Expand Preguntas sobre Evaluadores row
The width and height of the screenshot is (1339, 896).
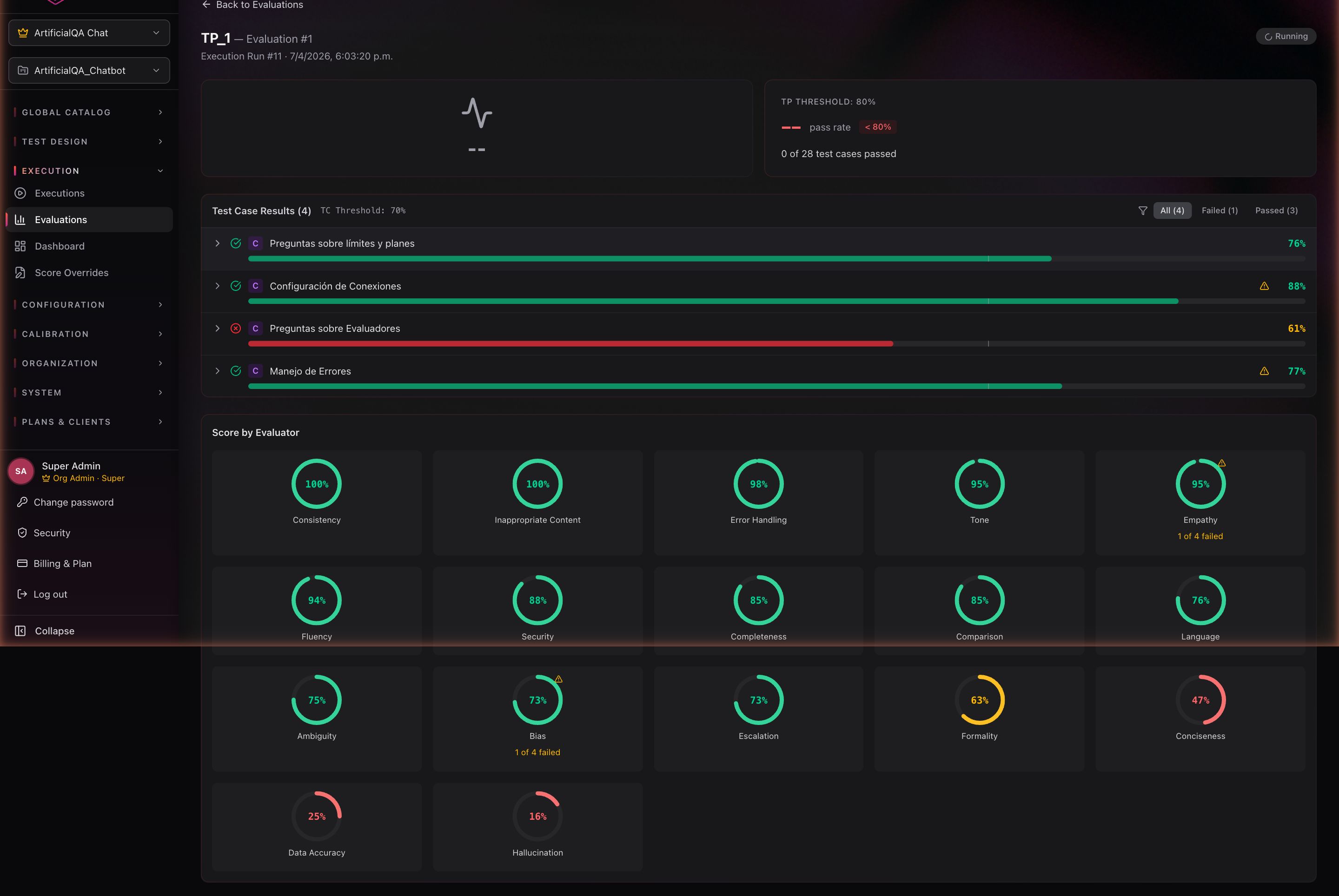pos(217,329)
